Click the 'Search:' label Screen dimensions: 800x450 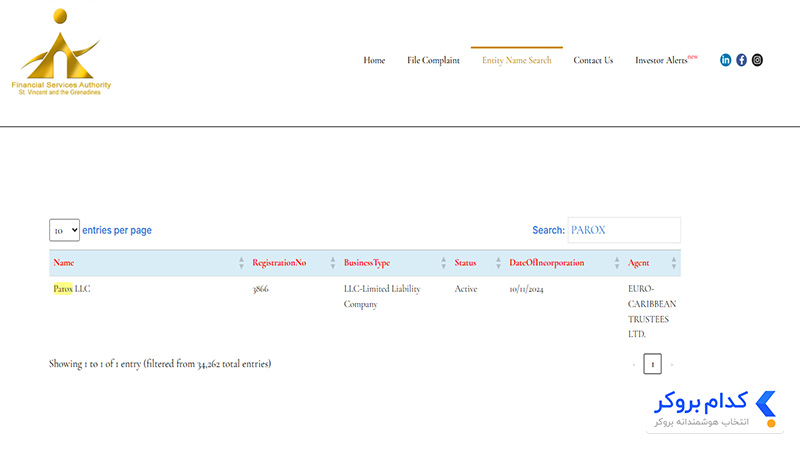(x=548, y=230)
